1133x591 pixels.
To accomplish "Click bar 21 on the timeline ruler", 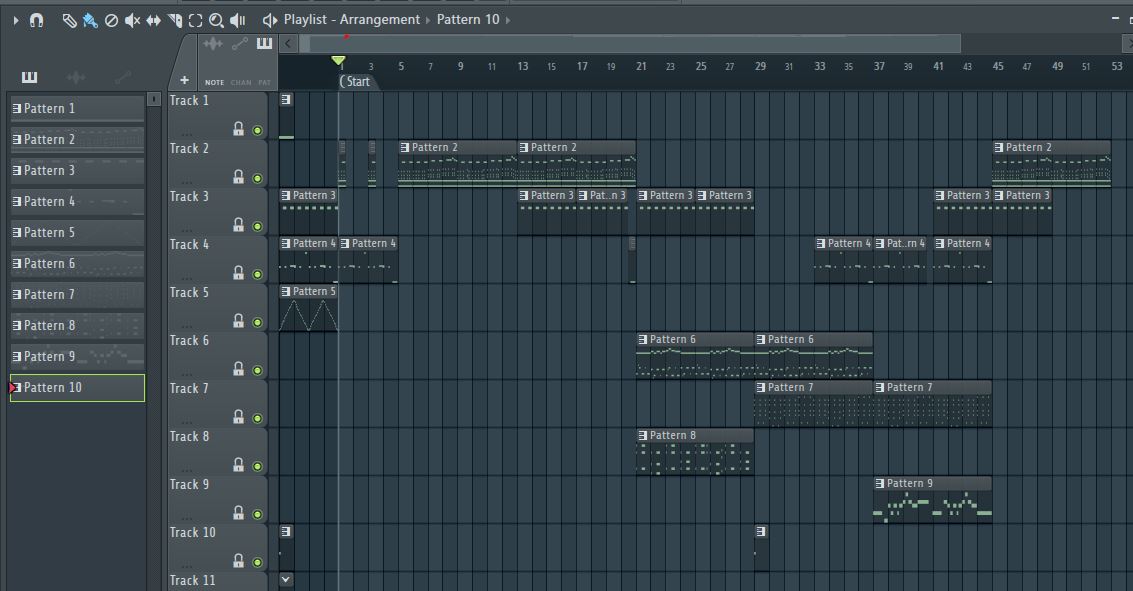I will (x=641, y=66).
